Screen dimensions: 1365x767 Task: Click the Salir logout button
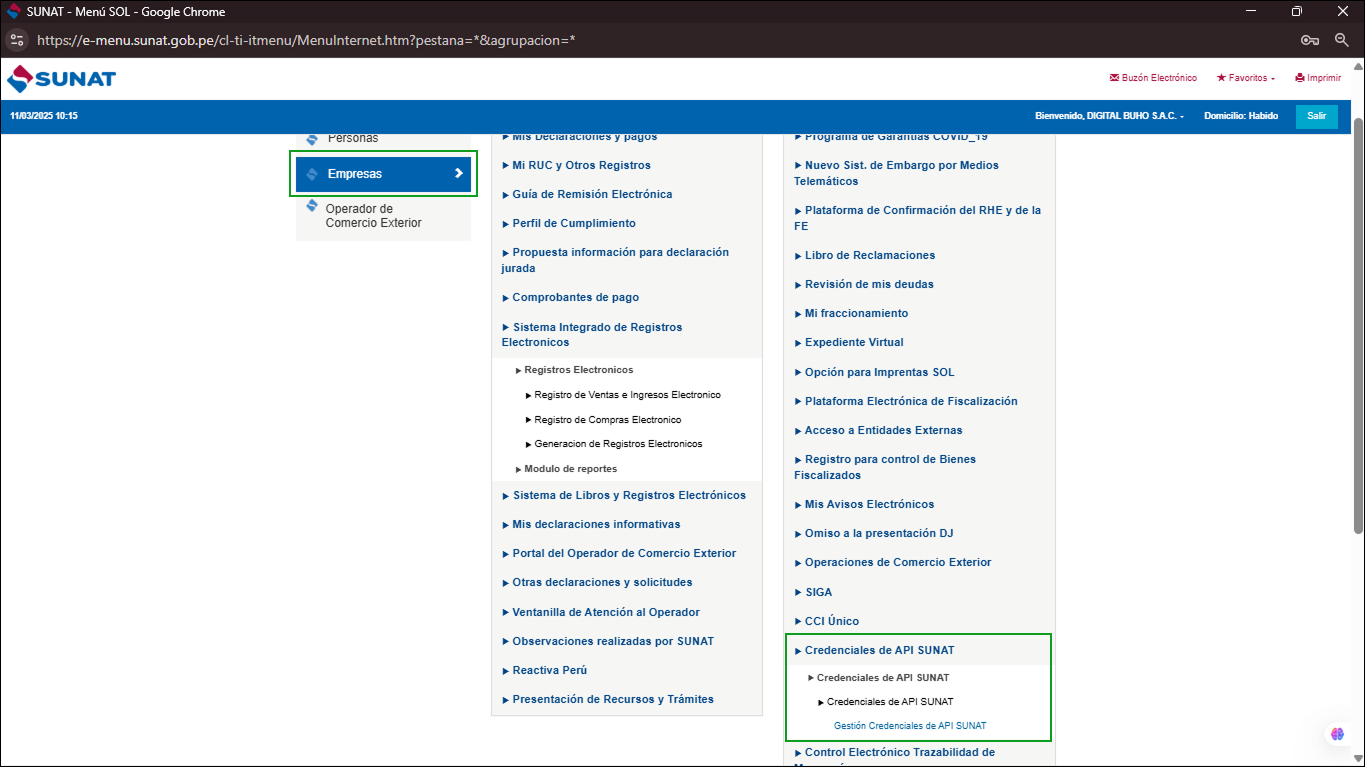pyautogui.click(x=1316, y=116)
